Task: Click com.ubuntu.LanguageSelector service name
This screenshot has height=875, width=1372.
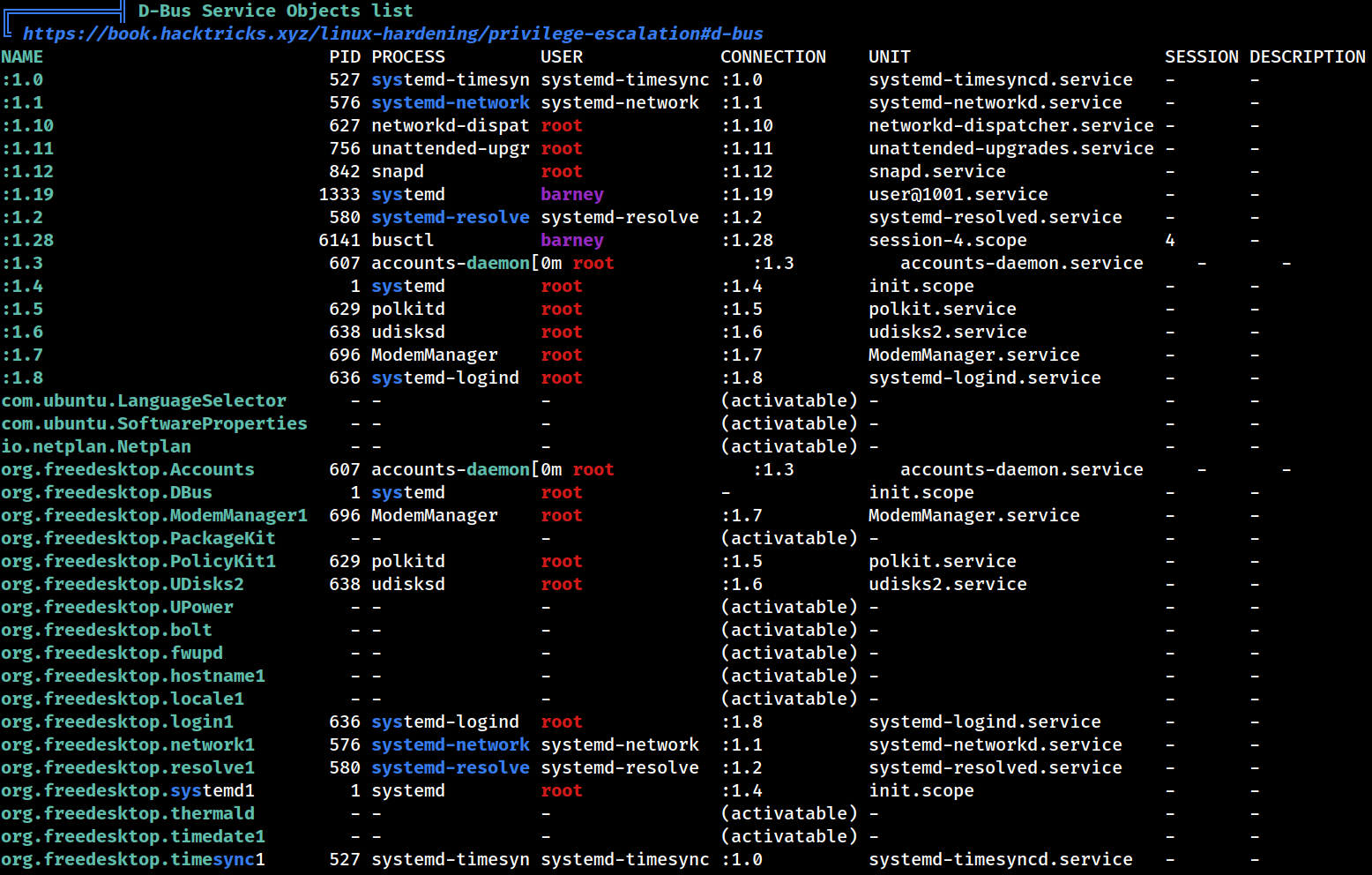Action: pos(144,400)
